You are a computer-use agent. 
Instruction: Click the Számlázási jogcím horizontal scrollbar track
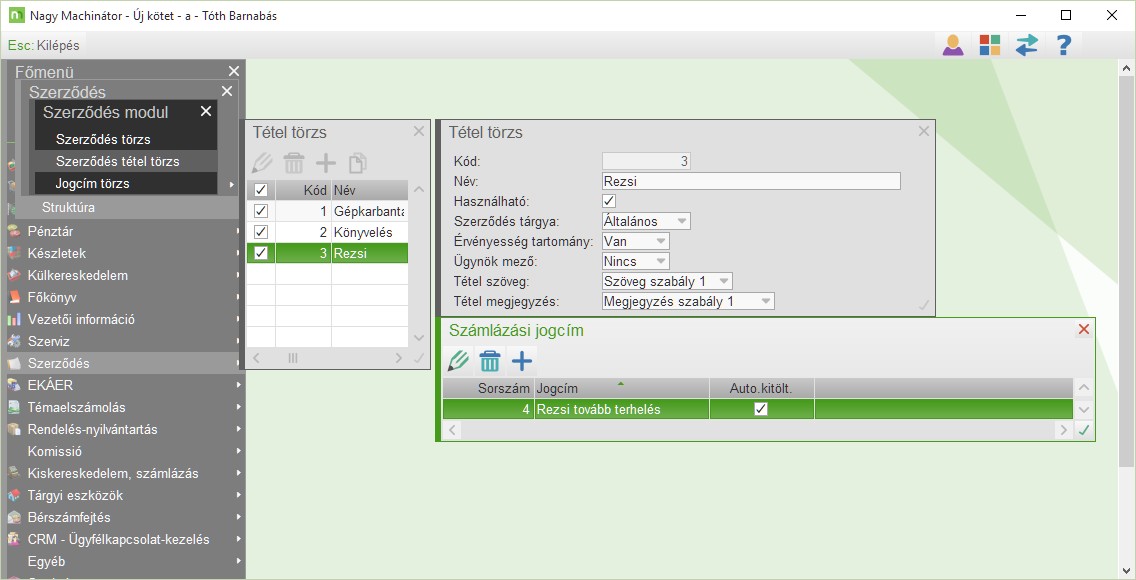757,430
